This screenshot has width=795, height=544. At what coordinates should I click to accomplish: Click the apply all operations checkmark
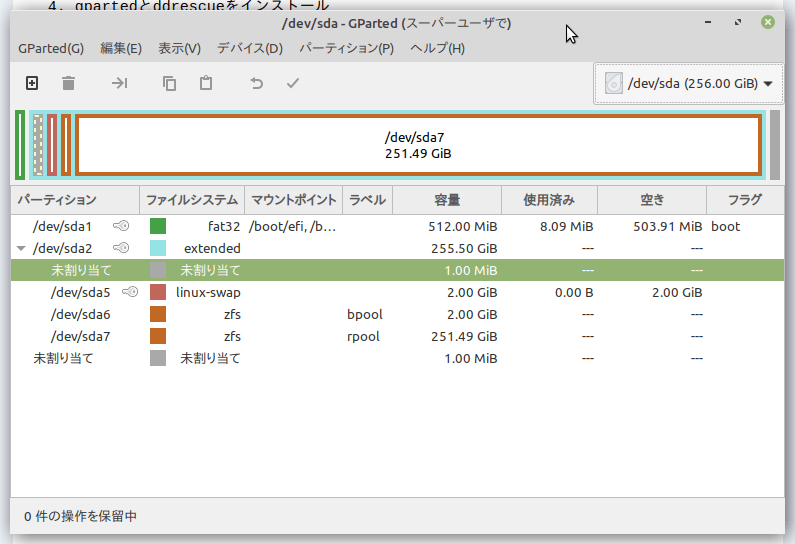pos(293,83)
